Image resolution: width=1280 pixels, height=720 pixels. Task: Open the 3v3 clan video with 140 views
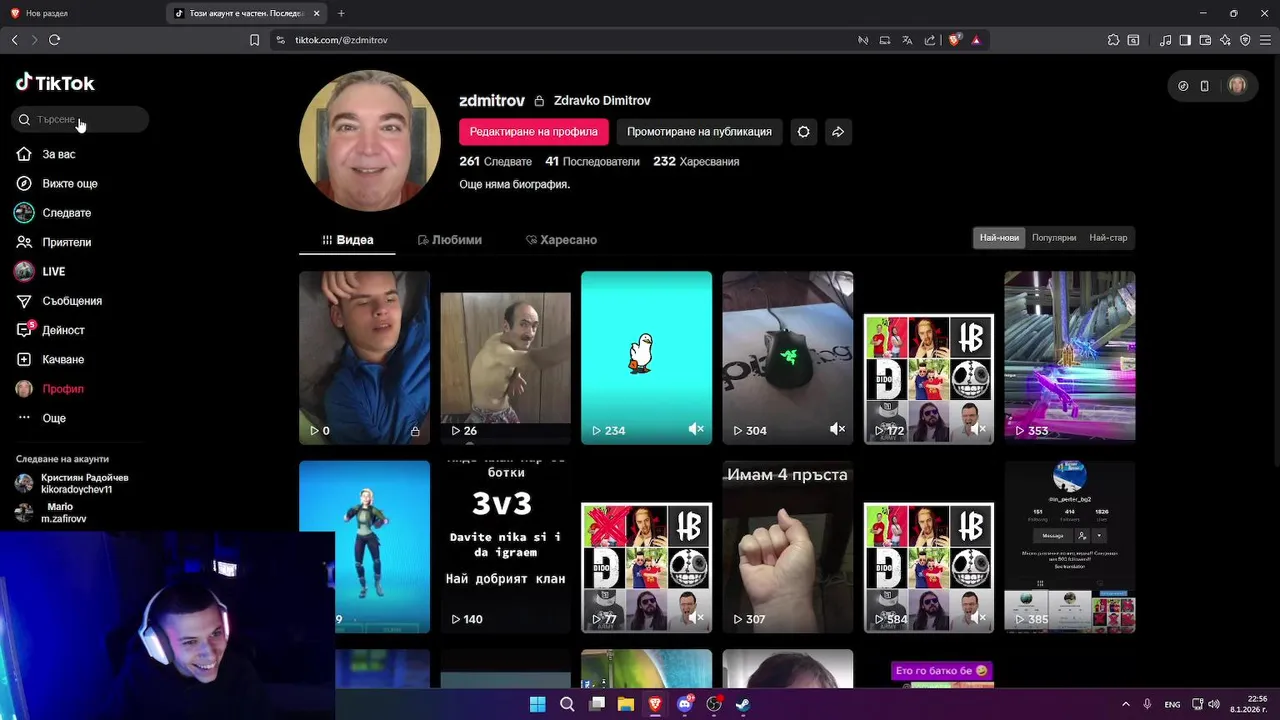click(x=505, y=547)
